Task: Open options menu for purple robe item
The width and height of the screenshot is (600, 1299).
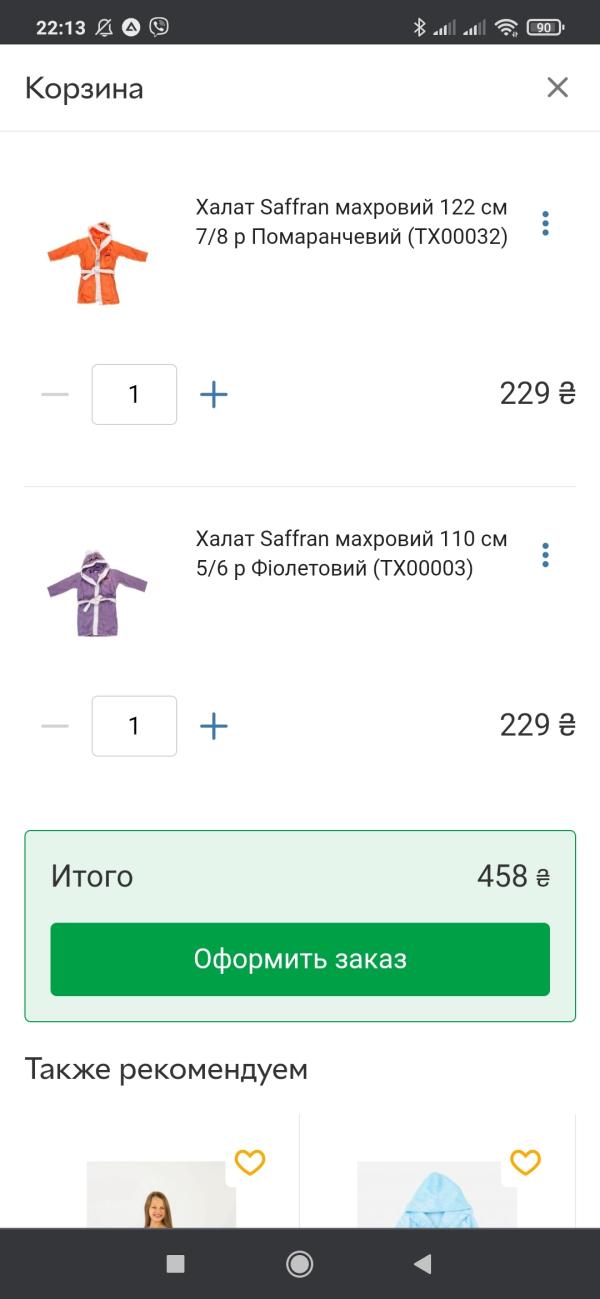Action: coord(545,555)
